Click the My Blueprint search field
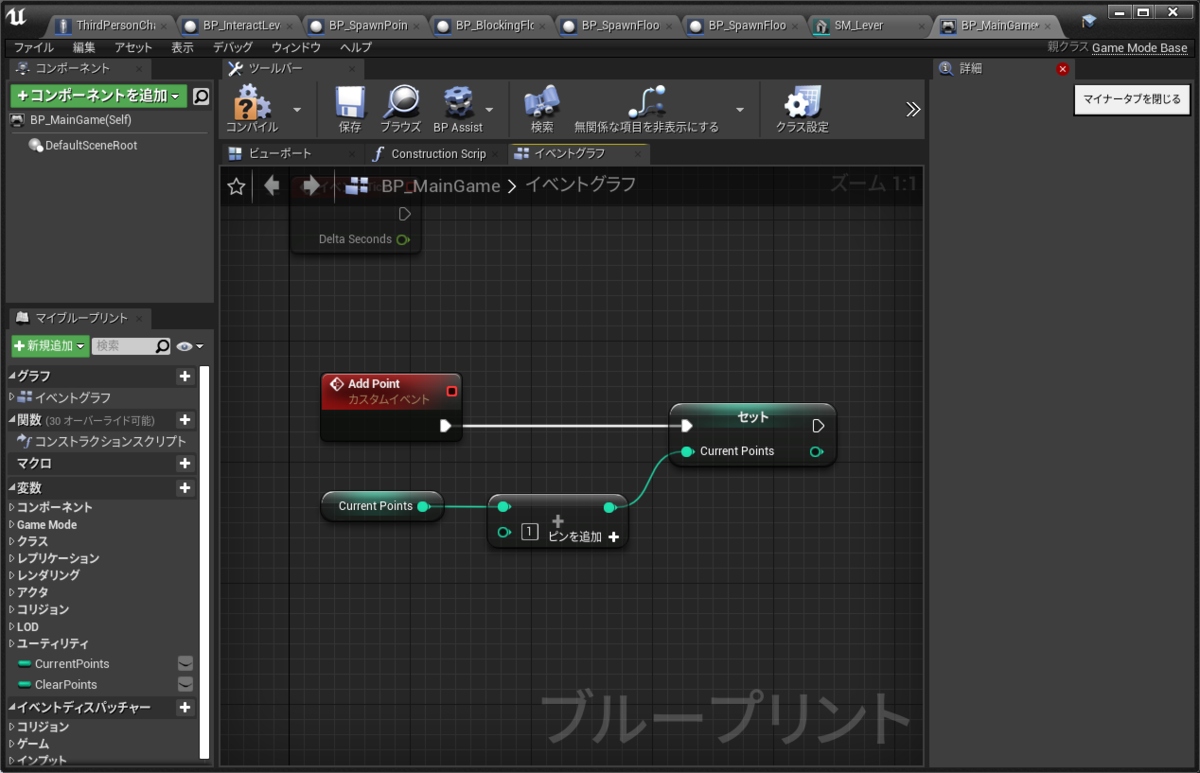1200x773 pixels. coord(123,346)
